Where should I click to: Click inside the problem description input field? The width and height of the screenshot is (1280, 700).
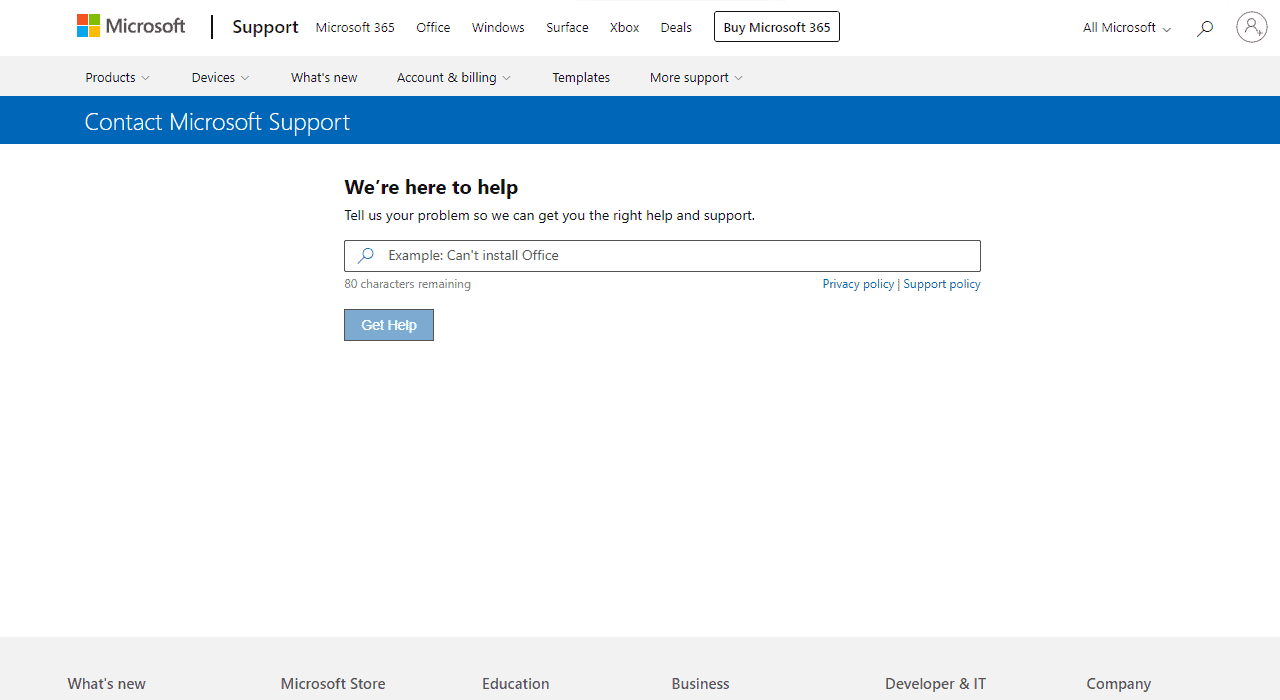(662, 256)
